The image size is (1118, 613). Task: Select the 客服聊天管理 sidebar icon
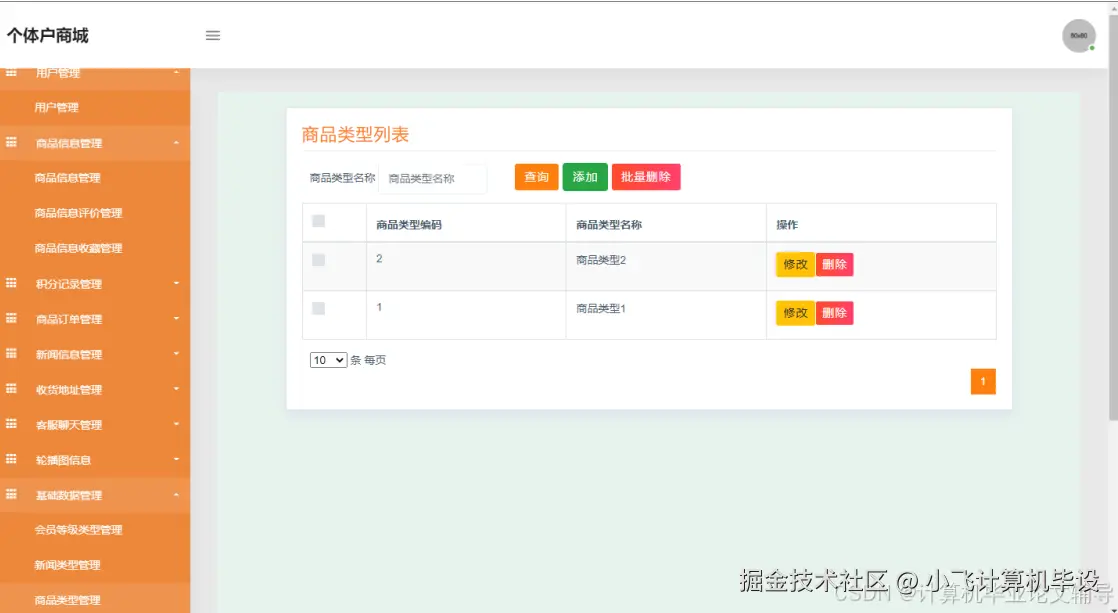tap(10, 424)
